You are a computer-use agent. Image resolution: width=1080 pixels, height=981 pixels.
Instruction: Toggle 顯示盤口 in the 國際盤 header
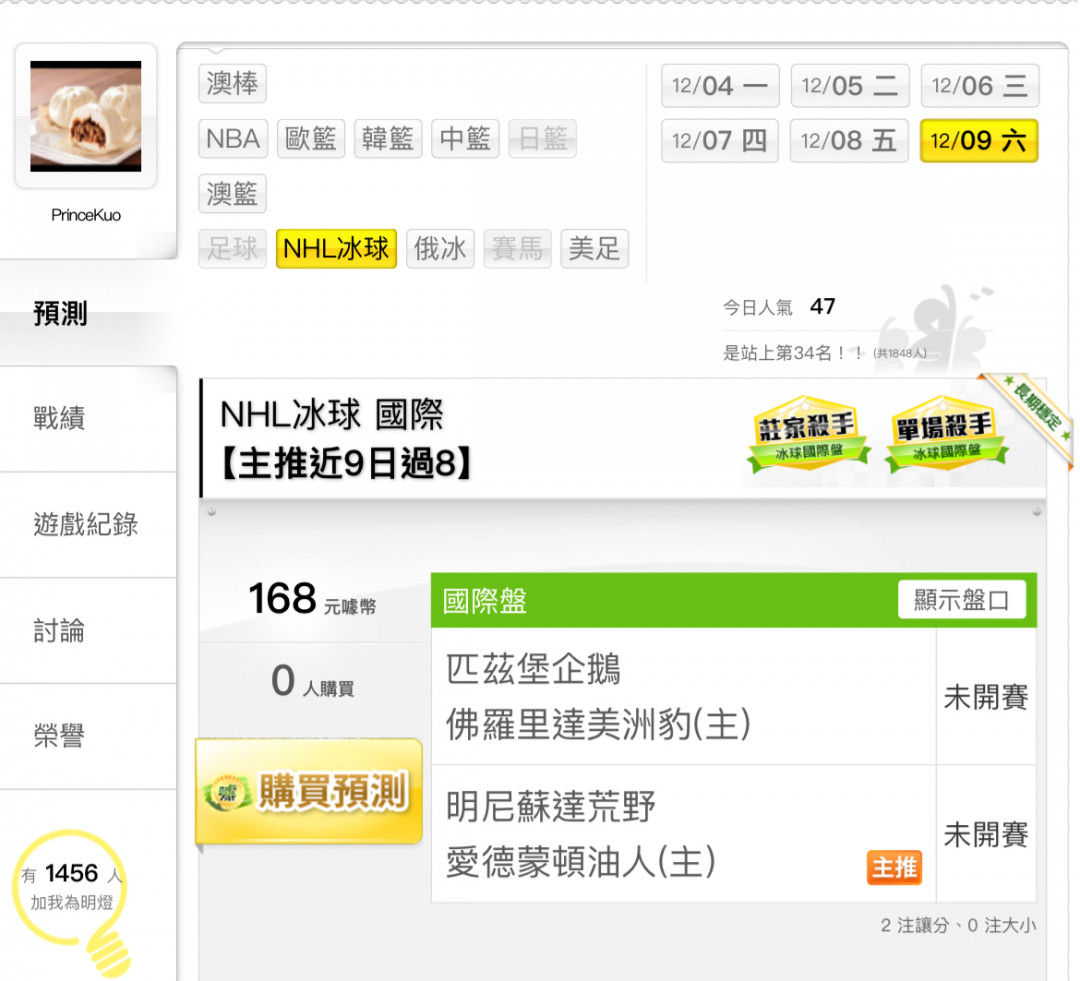[962, 599]
